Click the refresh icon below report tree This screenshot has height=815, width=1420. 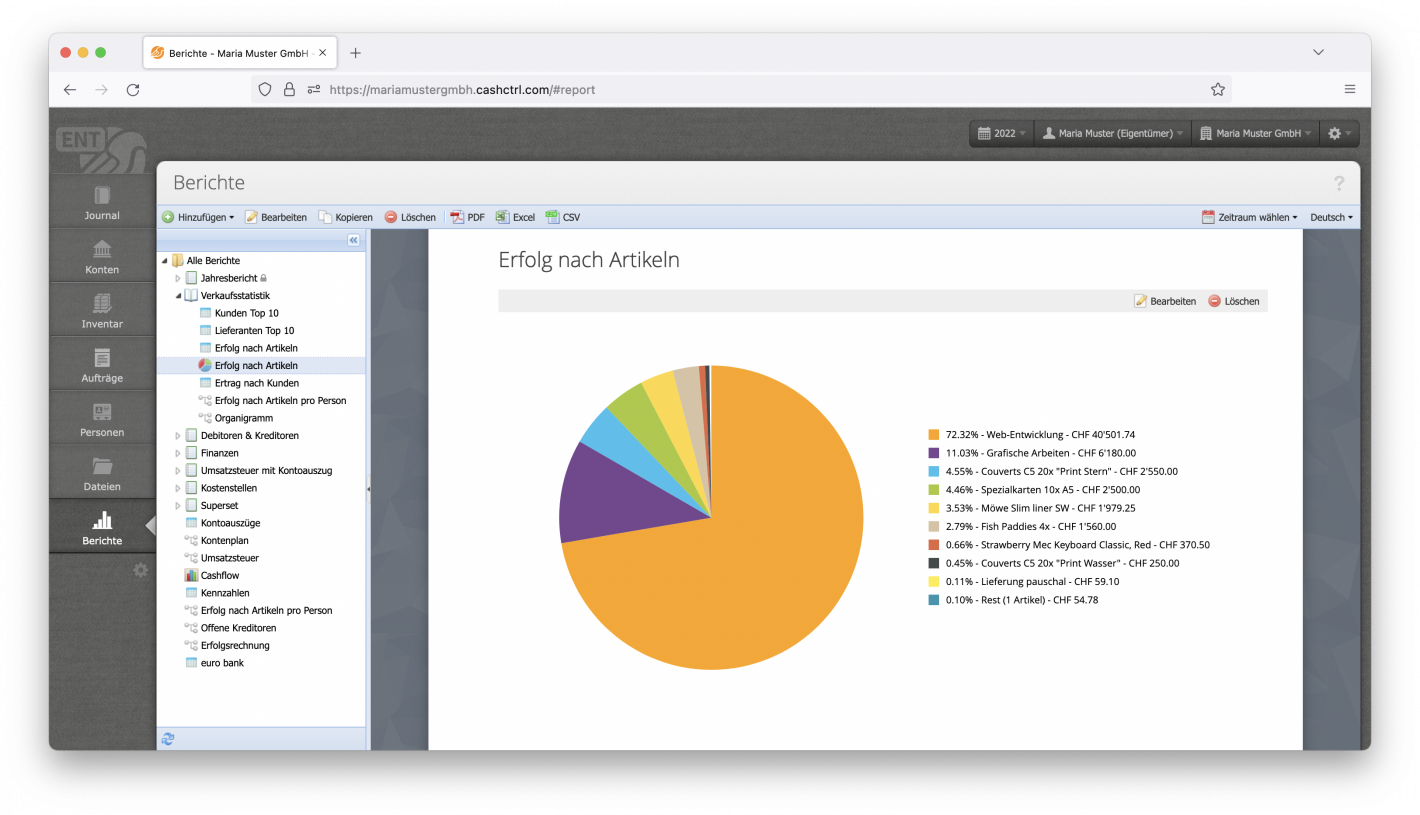point(168,739)
